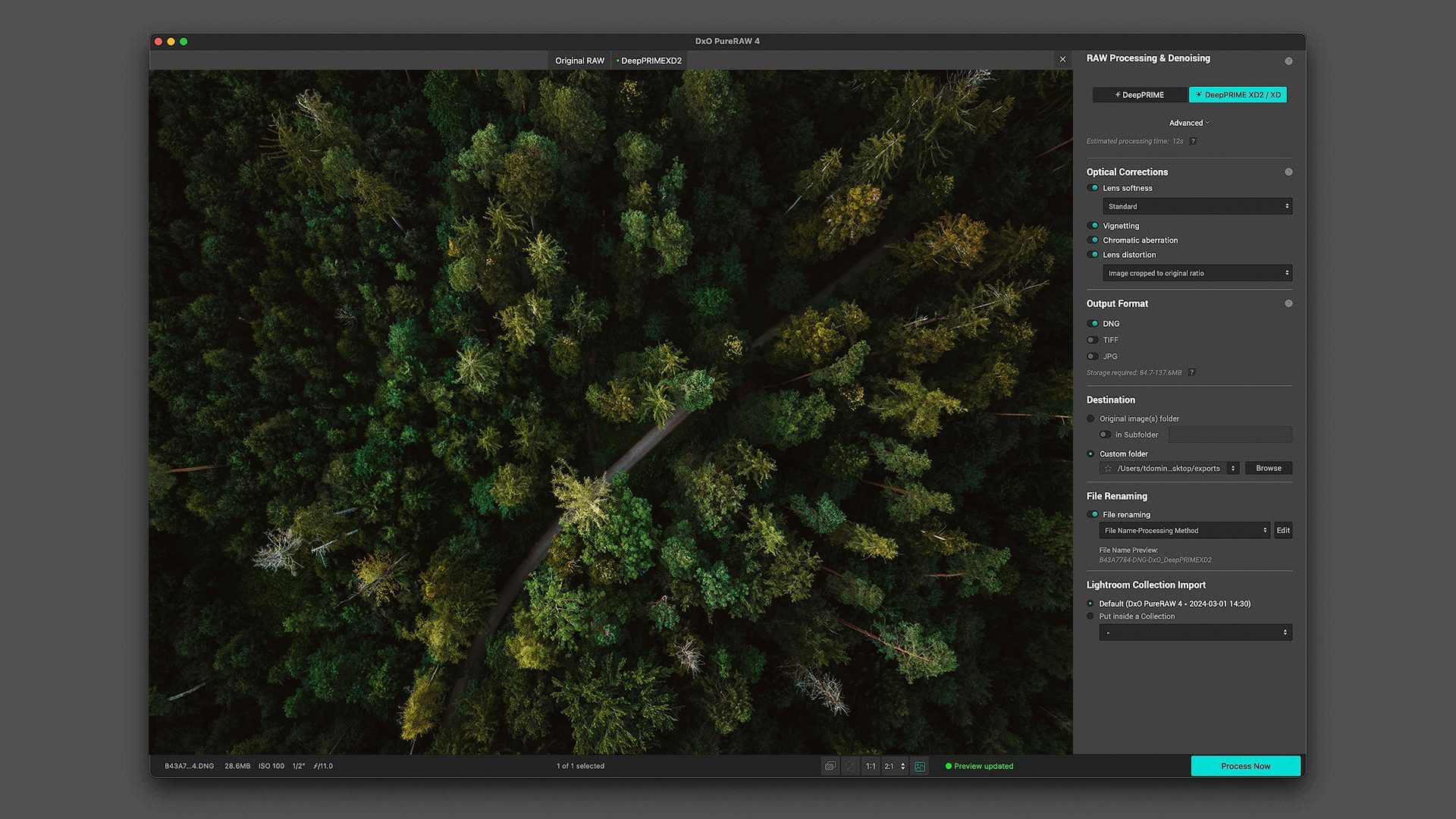Browse for a custom destination folder
This screenshot has width=1456, height=819.
(x=1268, y=468)
